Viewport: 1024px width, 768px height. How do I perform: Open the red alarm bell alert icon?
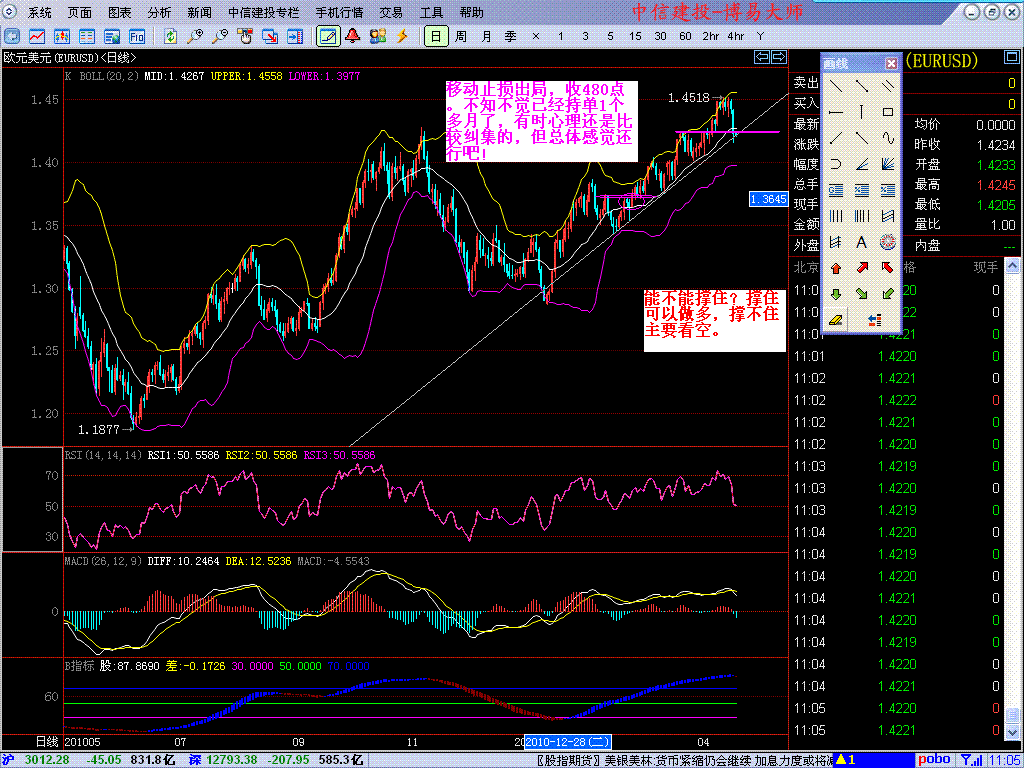point(353,36)
